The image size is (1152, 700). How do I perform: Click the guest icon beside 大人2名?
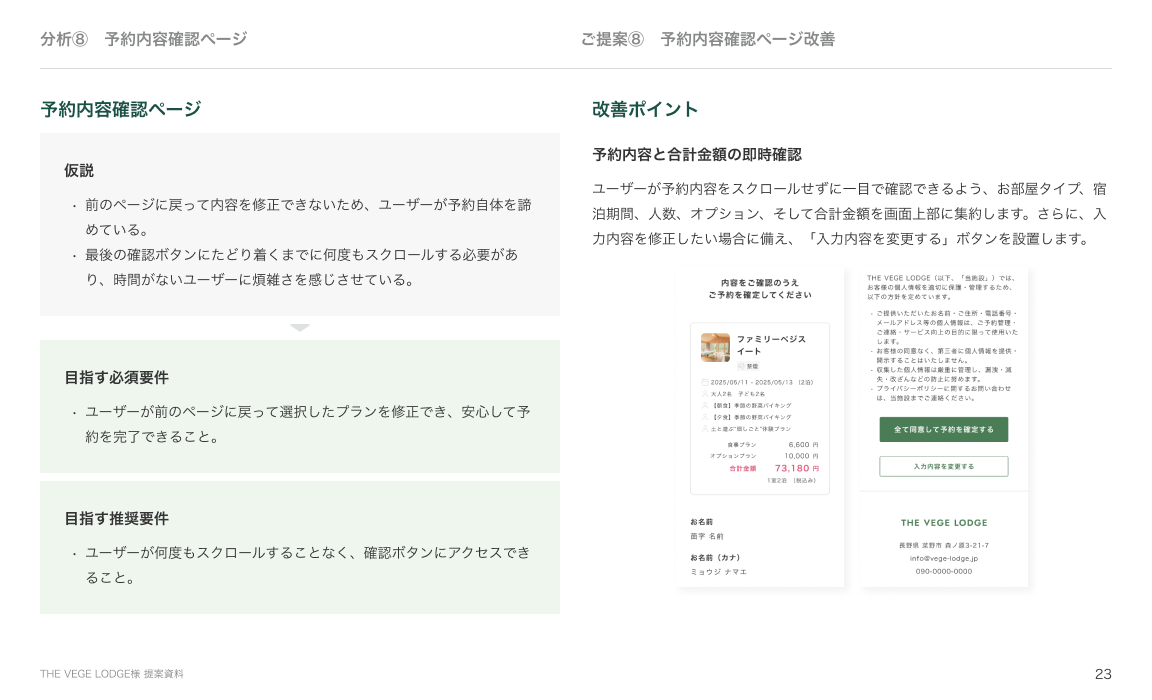click(x=705, y=394)
